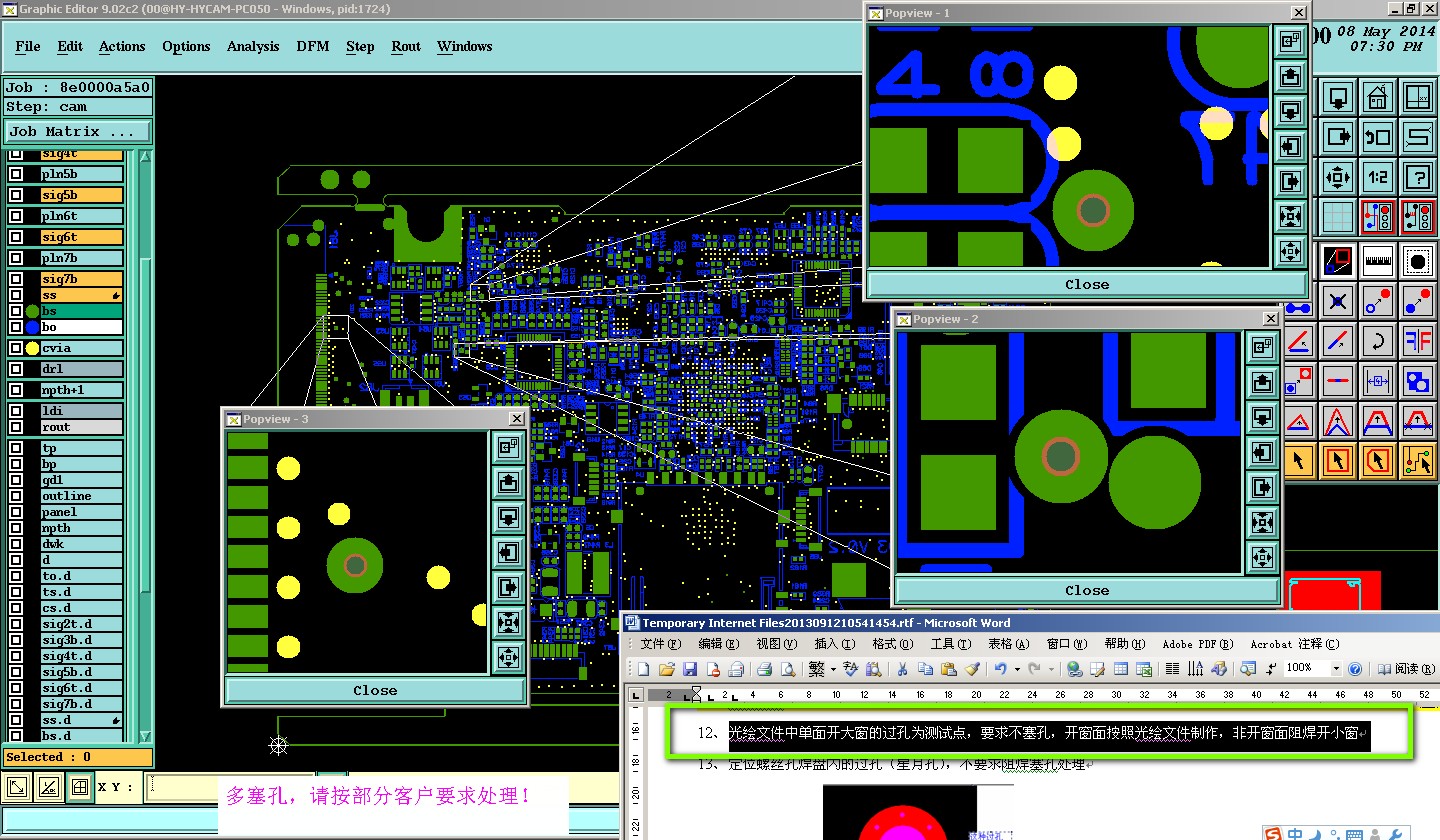The width and height of the screenshot is (1440, 840).
Task: Click the delete feature X icon
Action: tap(1338, 300)
